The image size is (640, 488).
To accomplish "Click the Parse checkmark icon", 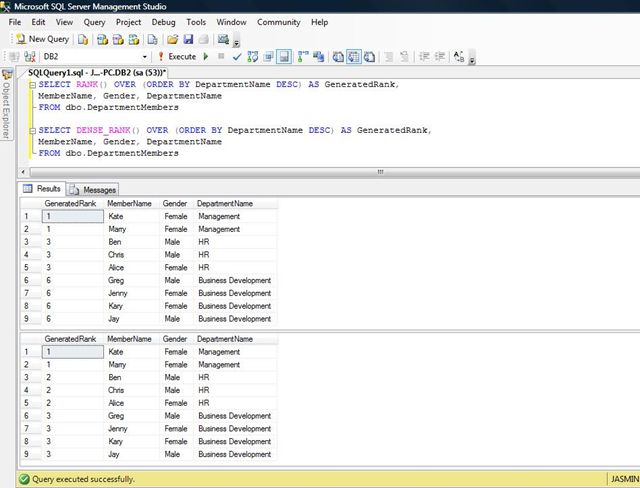I will tap(236, 57).
